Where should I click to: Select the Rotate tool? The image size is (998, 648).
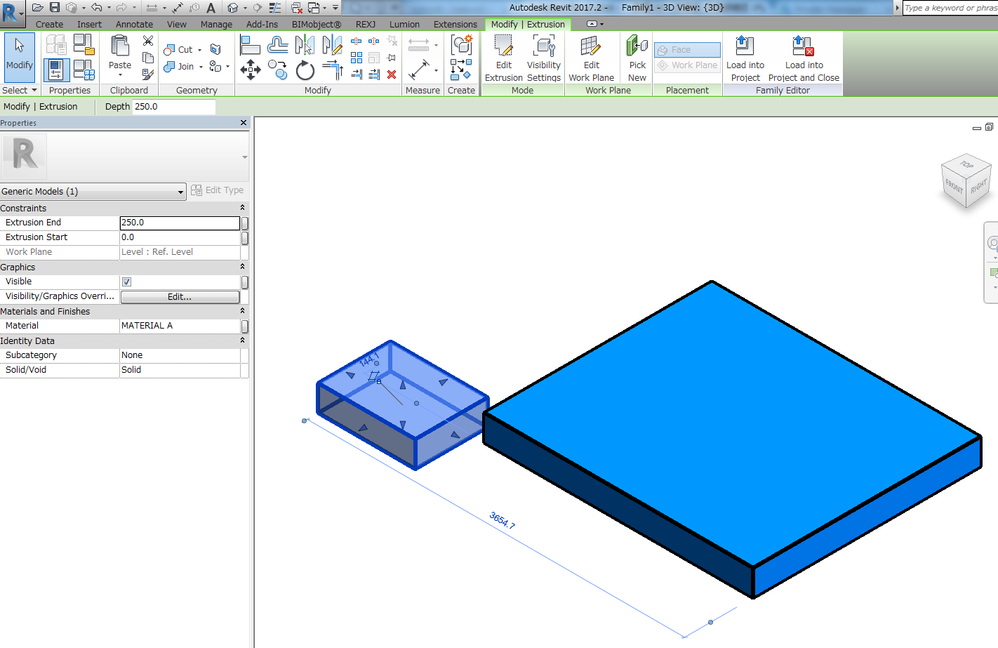[x=305, y=68]
